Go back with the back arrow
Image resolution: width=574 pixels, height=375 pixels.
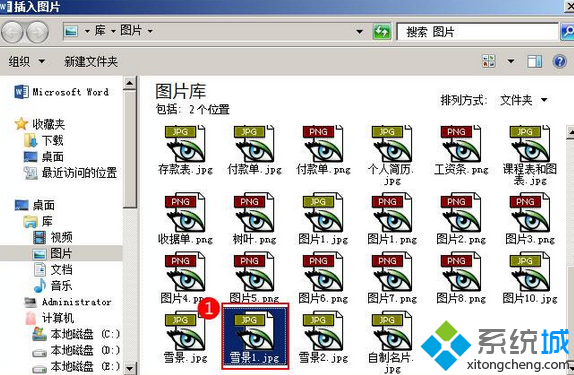(12, 32)
